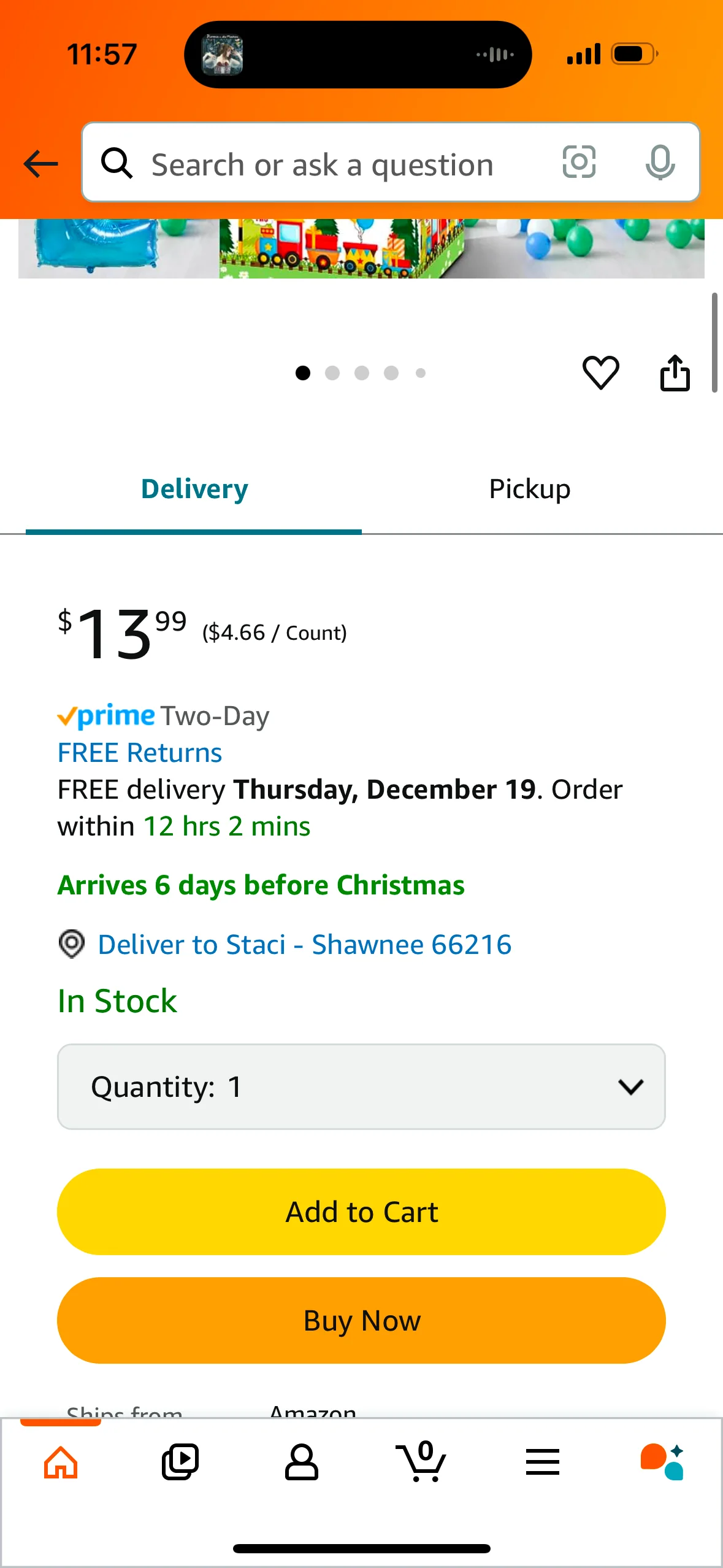
Task: Tap the search input field
Action: tap(343, 164)
